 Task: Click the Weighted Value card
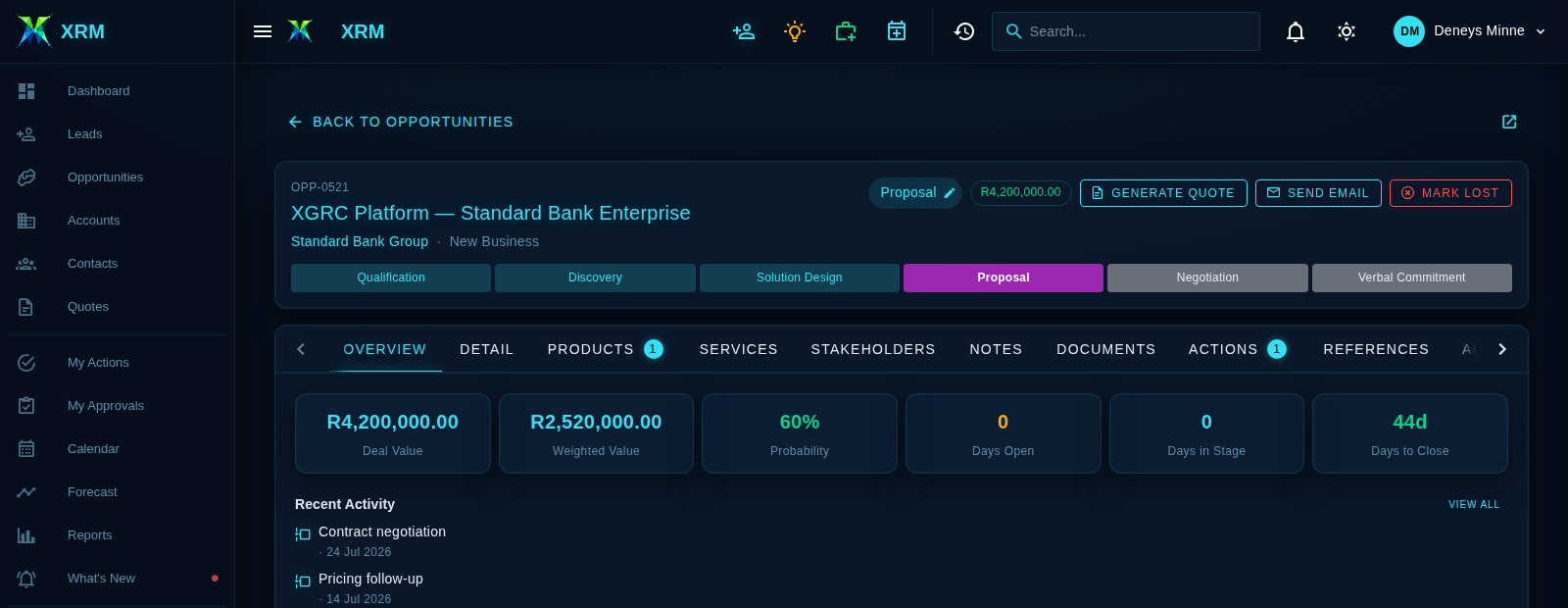[596, 433]
